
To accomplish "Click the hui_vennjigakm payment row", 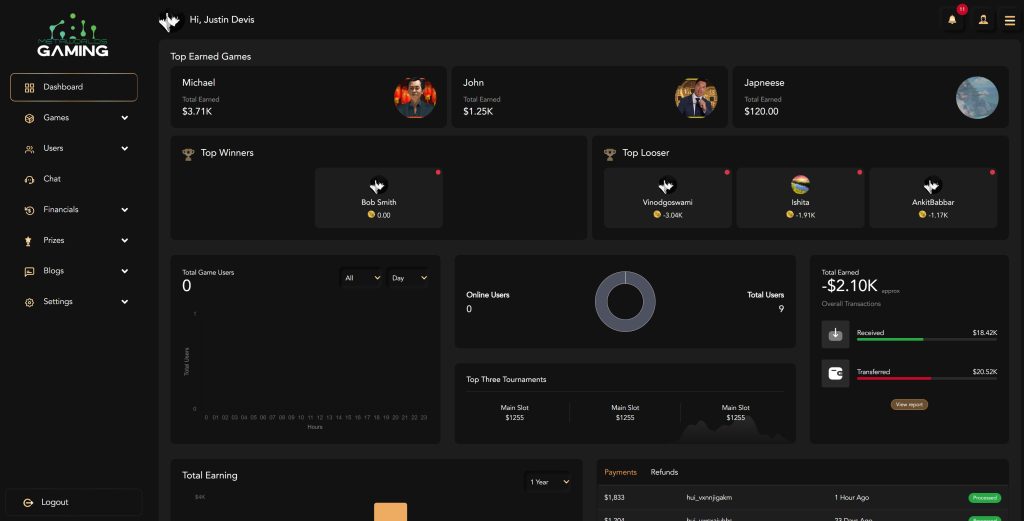I will point(803,497).
